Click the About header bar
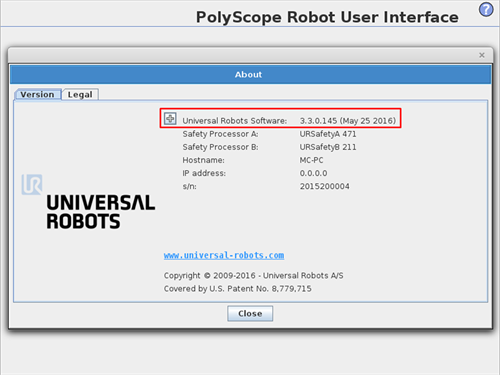500x375 pixels. 250,74
